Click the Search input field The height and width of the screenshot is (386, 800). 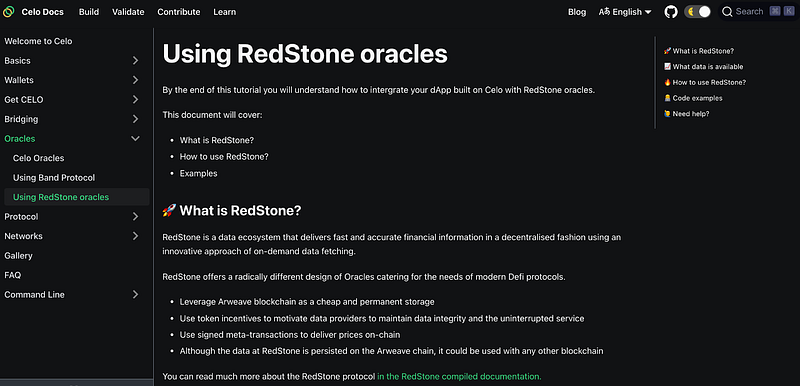click(757, 12)
